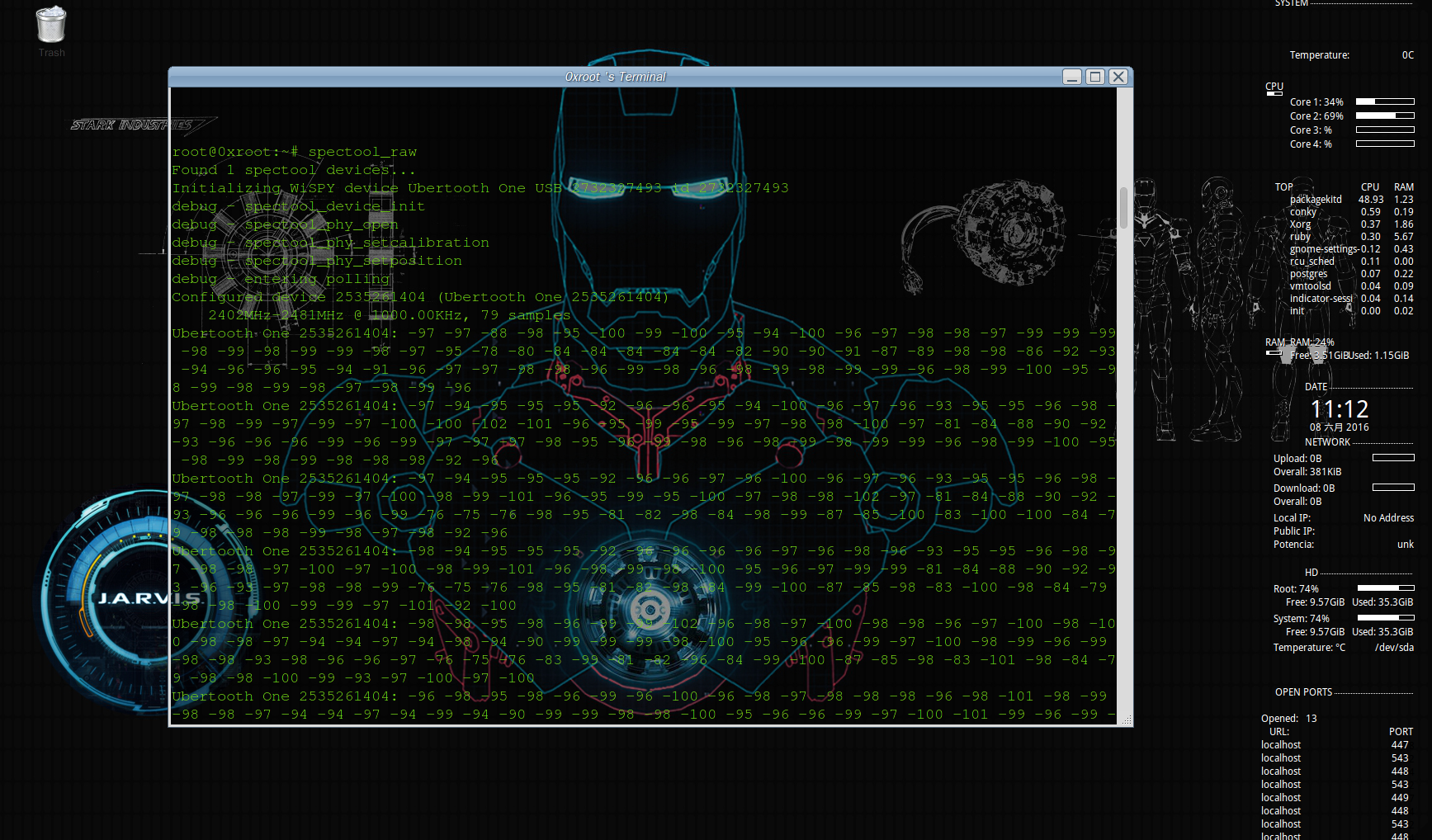Click the 'entering polling' debug line

tap(281, 279)
